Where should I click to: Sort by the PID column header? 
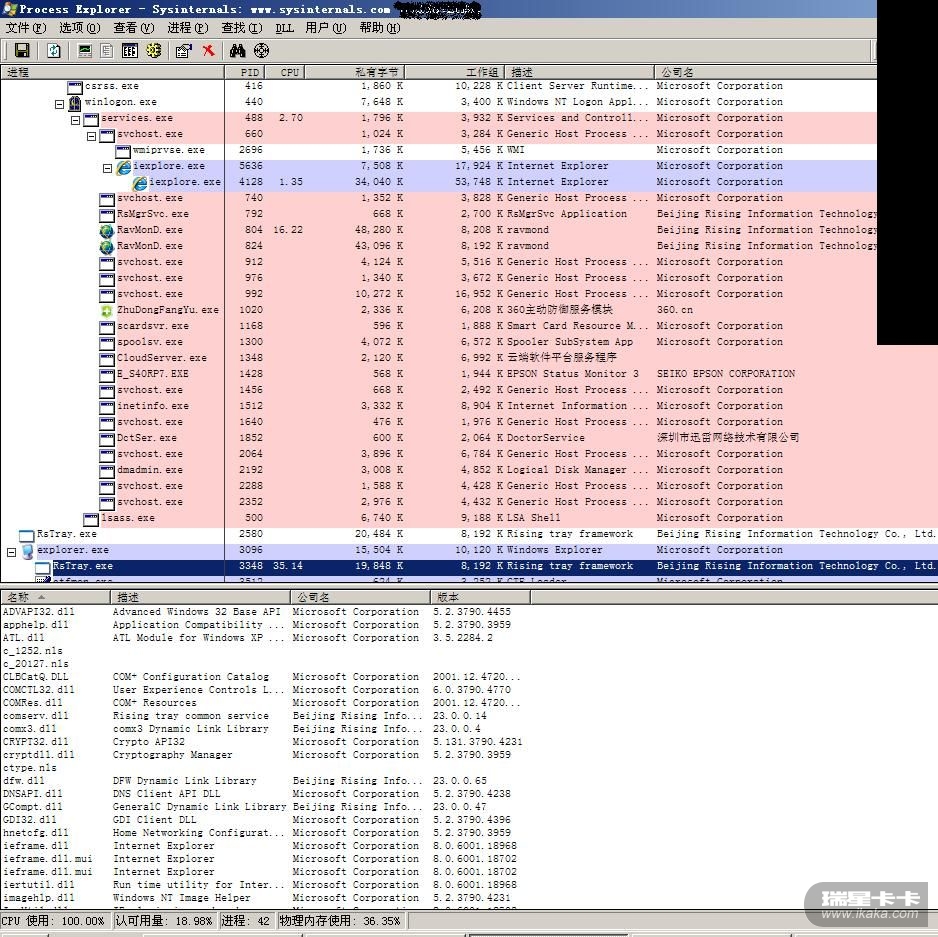pyautogui.click(x=245, y=72)
